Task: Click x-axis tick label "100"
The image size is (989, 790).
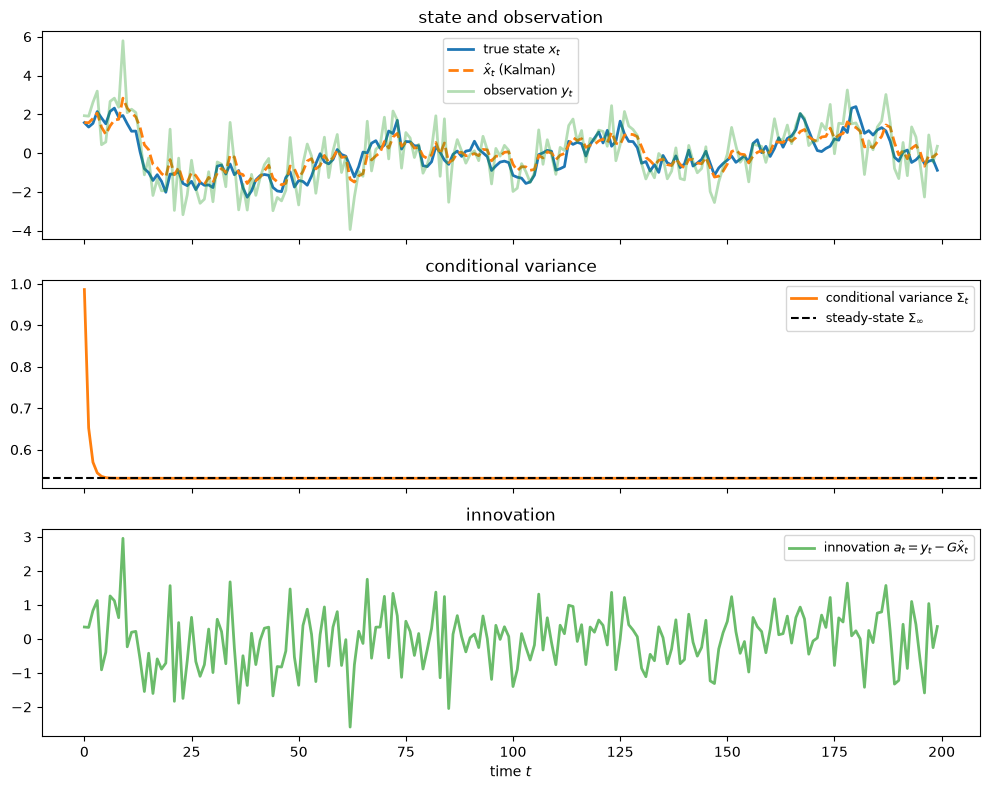Action: point(513,752)
